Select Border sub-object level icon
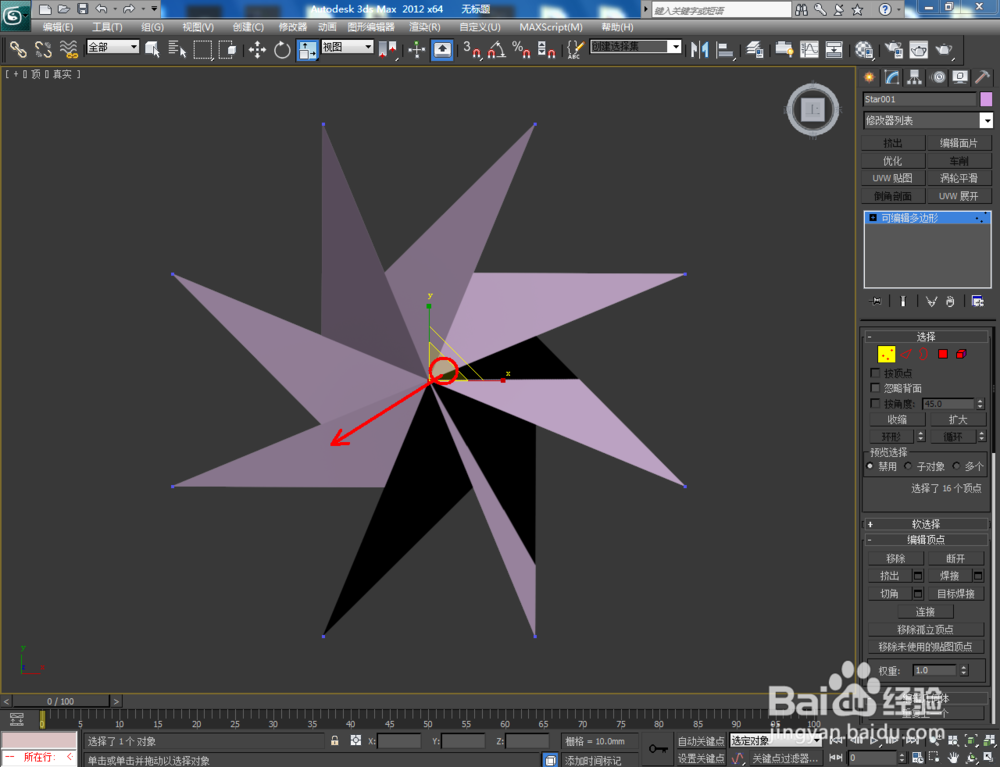 [923, 354]
